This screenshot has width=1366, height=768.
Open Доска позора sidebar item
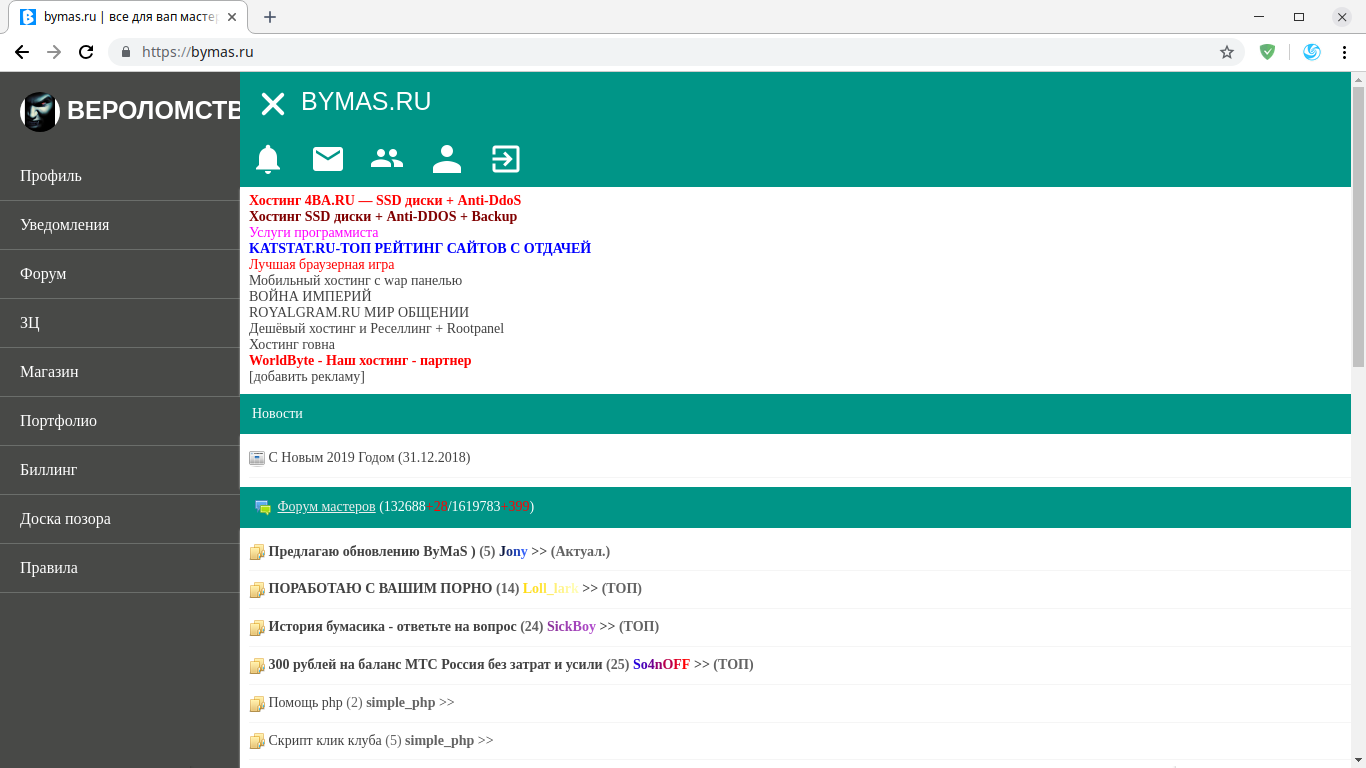[65, 519]
